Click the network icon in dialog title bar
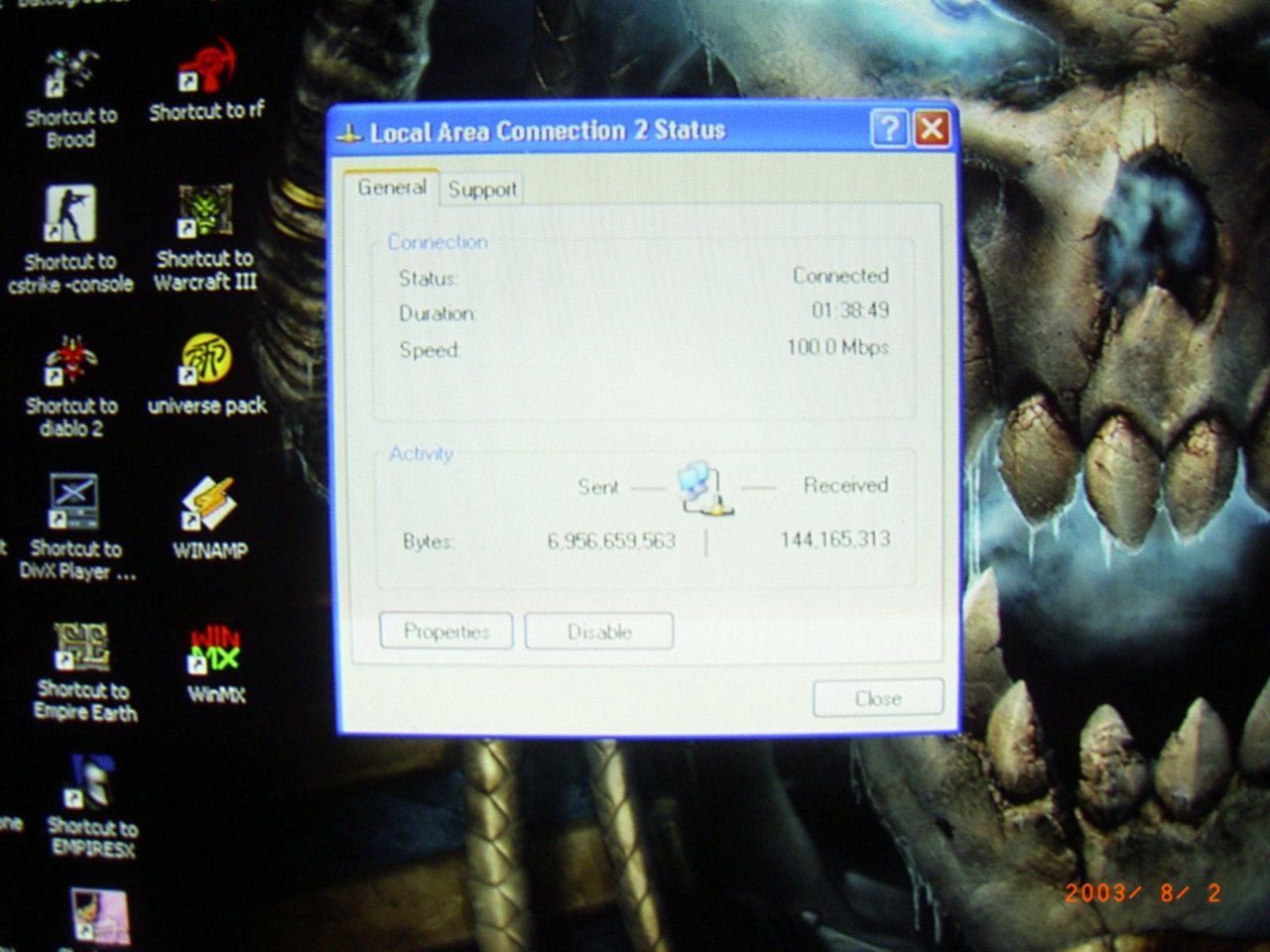This screenshot has width=1270, height=952. point(349,133)
